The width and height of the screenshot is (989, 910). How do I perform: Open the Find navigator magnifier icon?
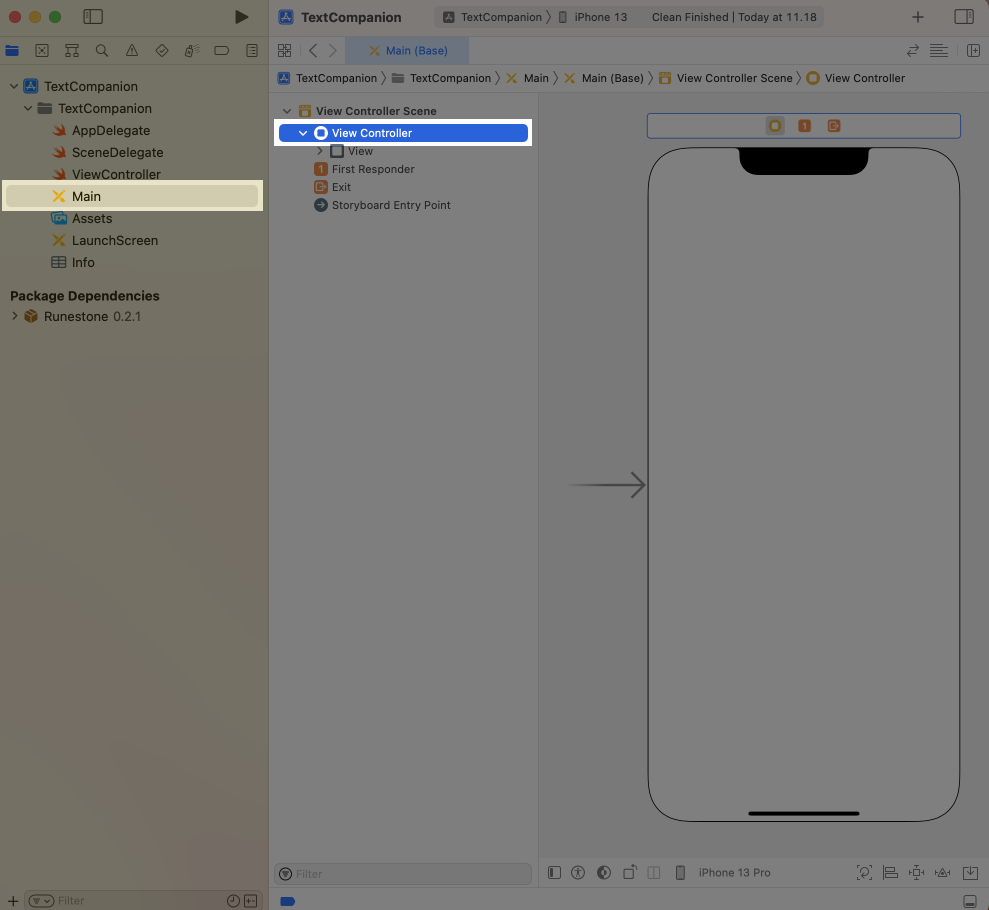[102, 50]
